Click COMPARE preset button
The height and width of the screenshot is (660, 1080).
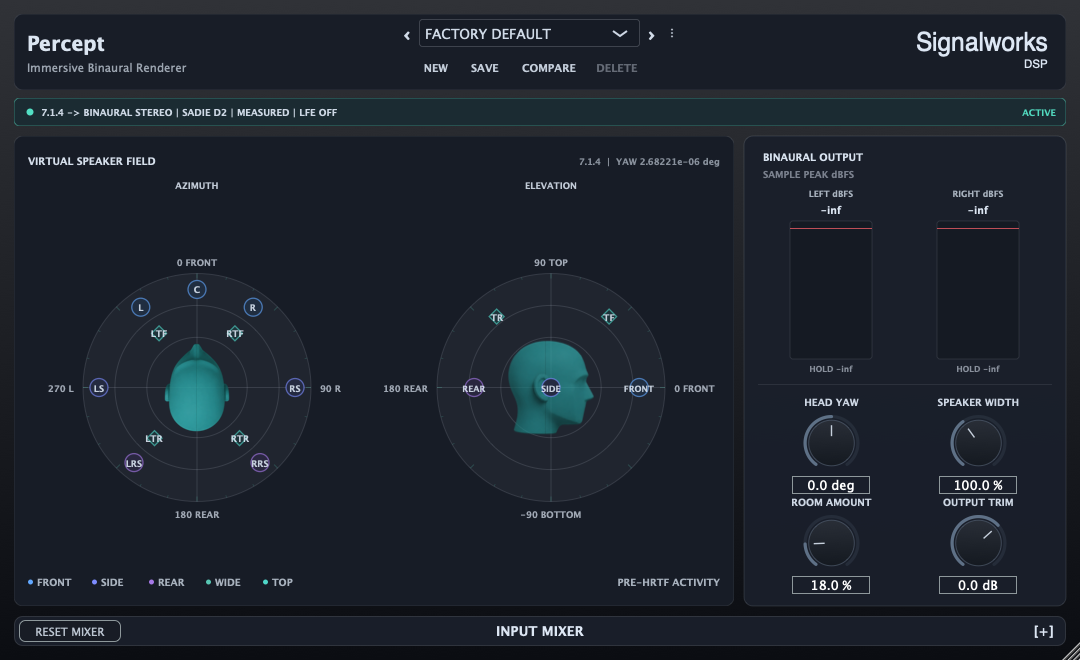(x=548, y=68)
